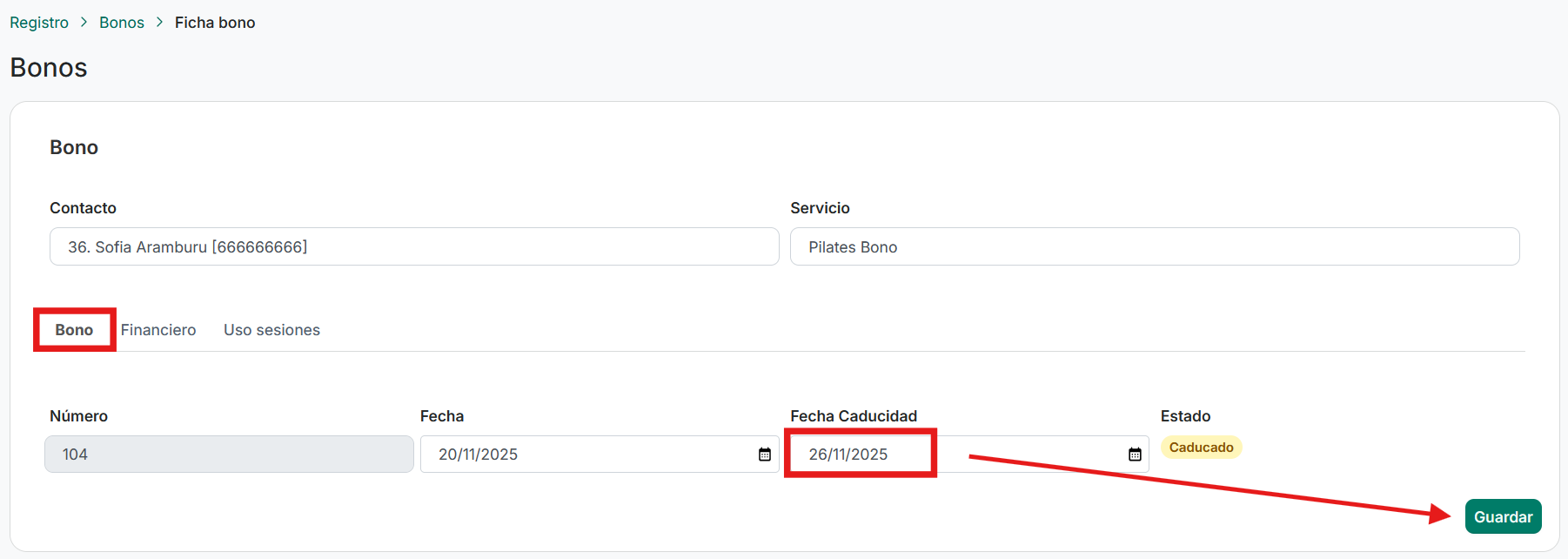Open the Fecha calendar picker icon
Image resolution: width=1568 pixels, height=559 pixels.
point(765,455)
